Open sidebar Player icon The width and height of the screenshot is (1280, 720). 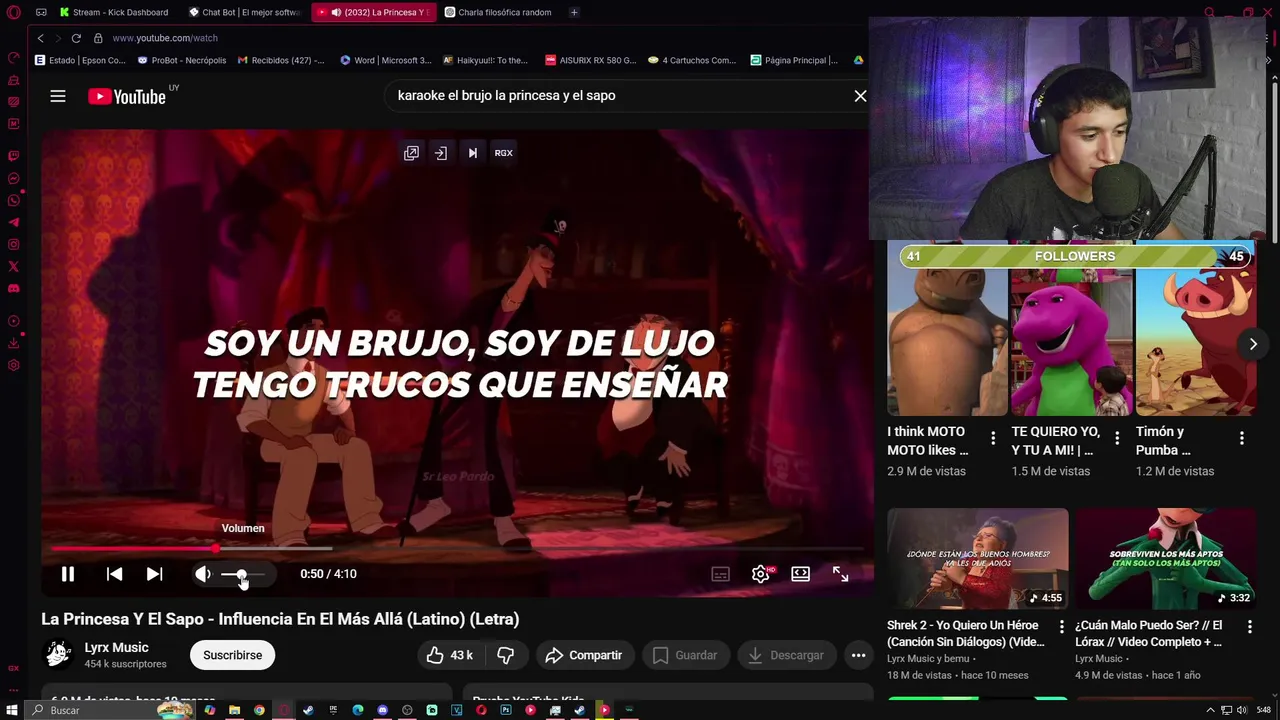coord(13,322)
